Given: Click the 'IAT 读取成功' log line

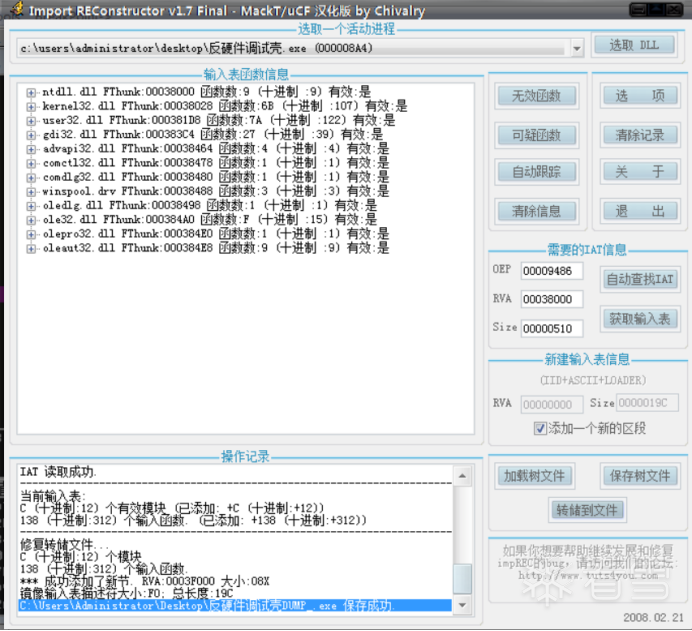Looking at the screenshot, I should 58,472.
